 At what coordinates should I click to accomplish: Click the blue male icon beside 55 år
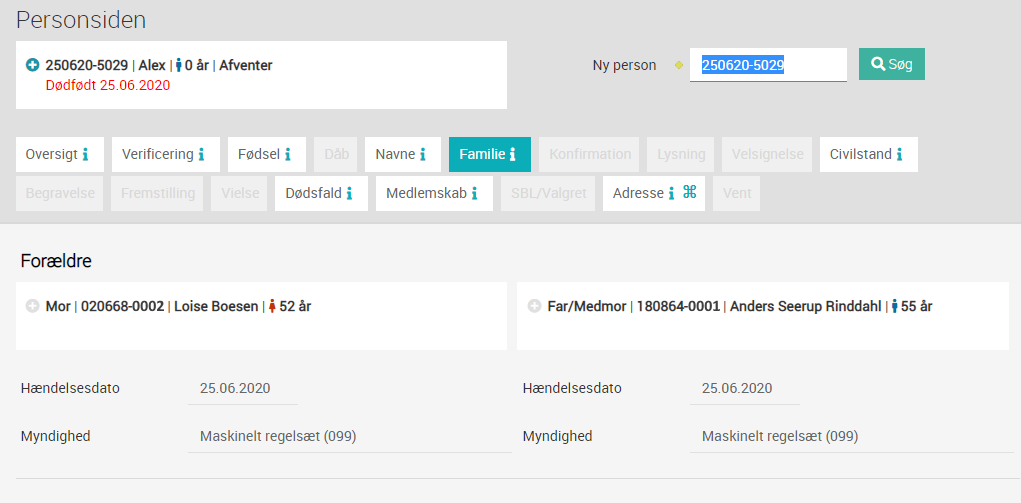(895, 306)
